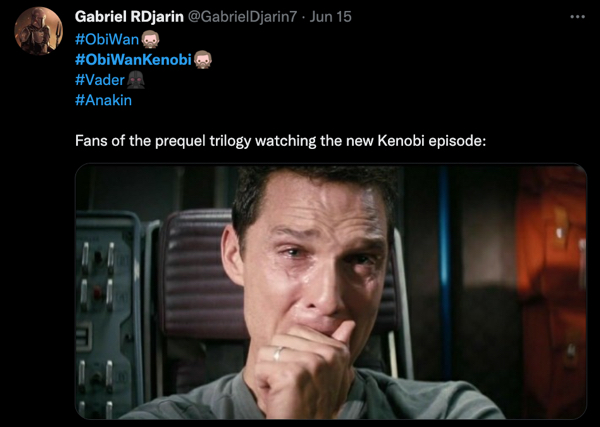Open the attached crying man image
This screenshot has width=600, height=427.
331,292
